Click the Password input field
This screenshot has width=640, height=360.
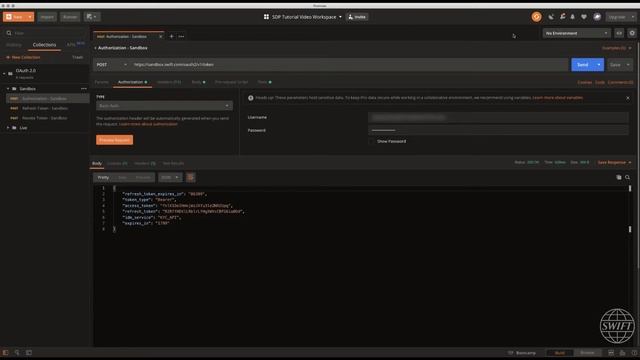tap(498, 130)
